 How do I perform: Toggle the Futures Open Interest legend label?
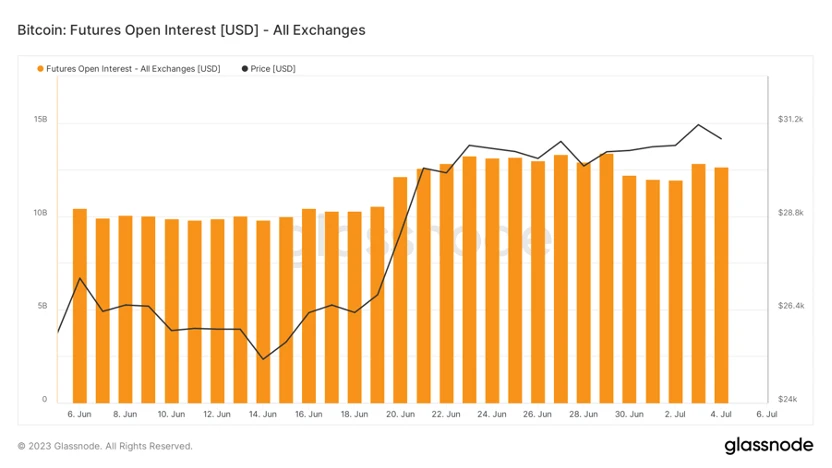pos(133,69)
